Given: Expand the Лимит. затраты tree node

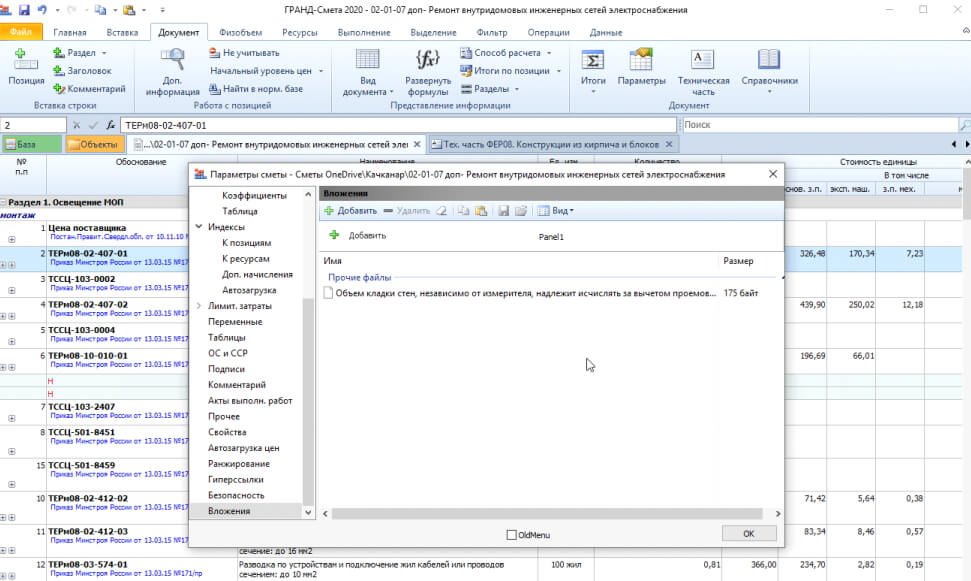Looking at the screenshot, I should [199, 306].
